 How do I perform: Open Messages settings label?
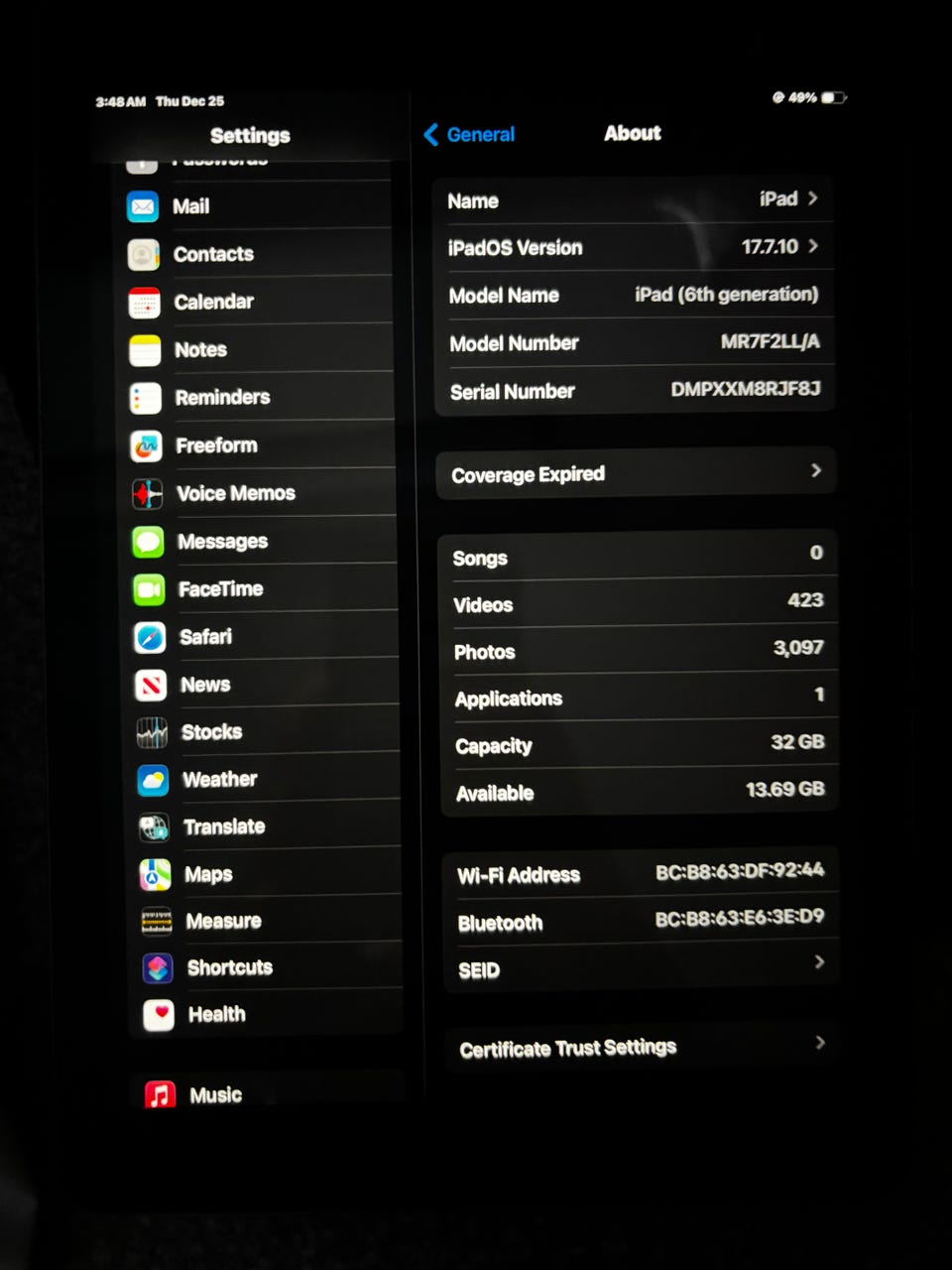point(222,542)
